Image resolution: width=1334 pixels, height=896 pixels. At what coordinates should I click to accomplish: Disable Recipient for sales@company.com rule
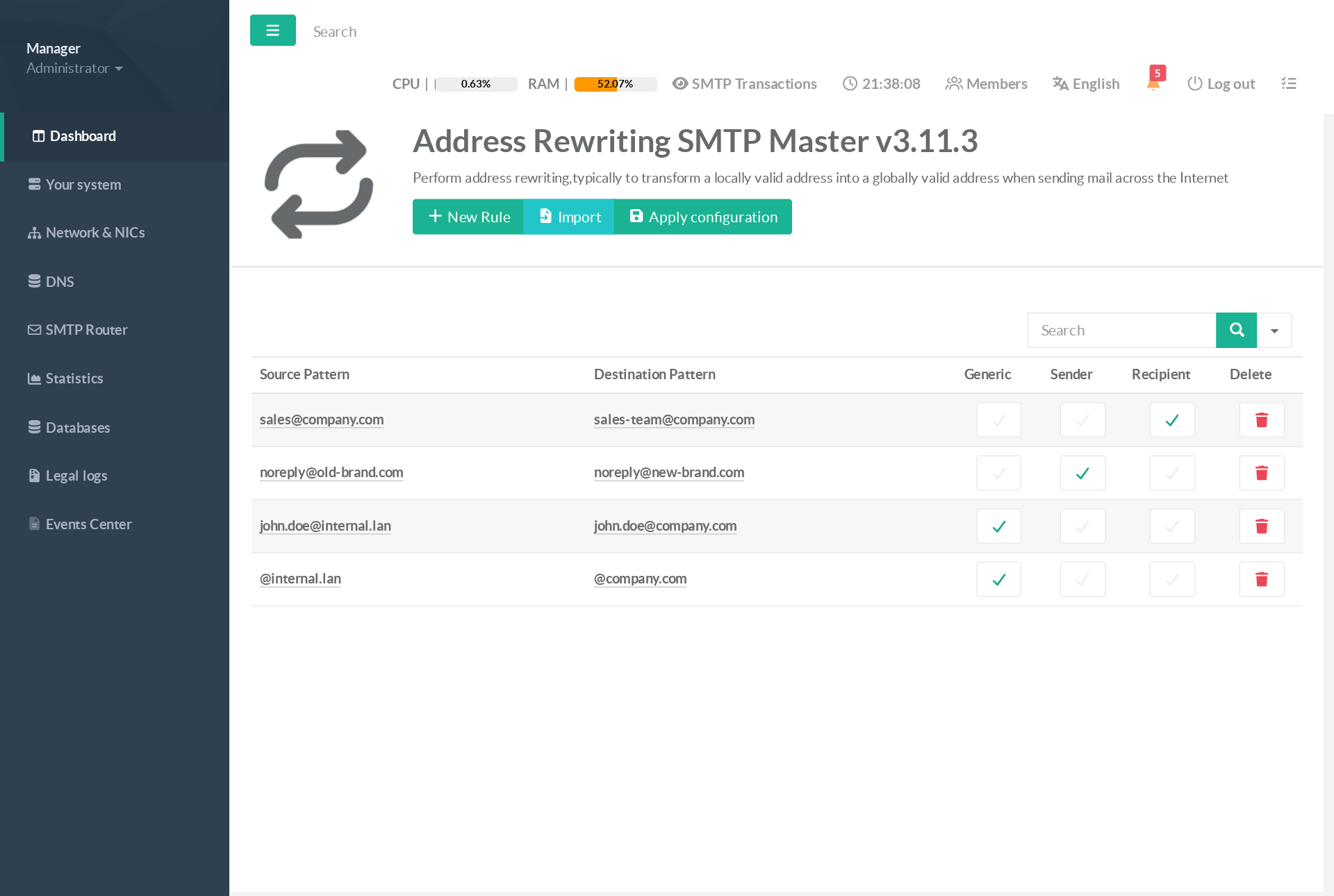(1172, 420)
